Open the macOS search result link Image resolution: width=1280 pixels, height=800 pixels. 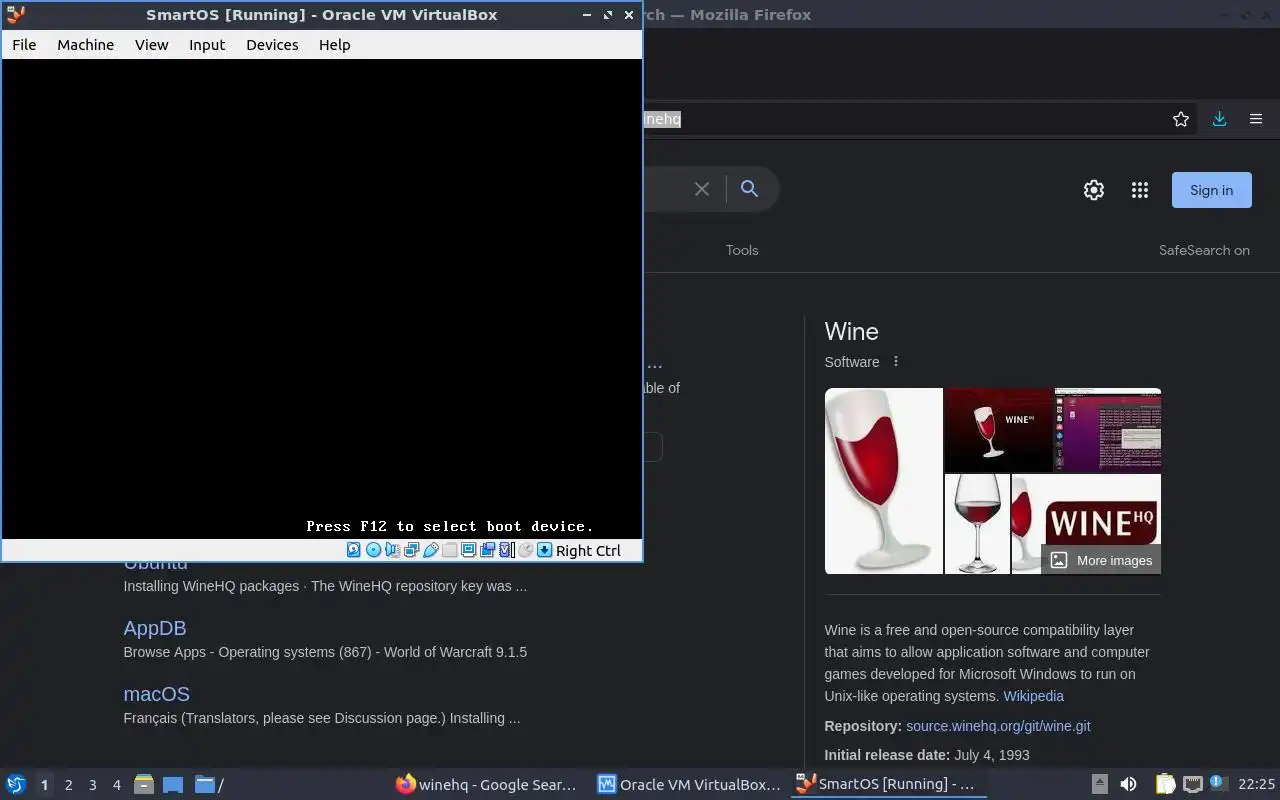click(x=157, y=694)
